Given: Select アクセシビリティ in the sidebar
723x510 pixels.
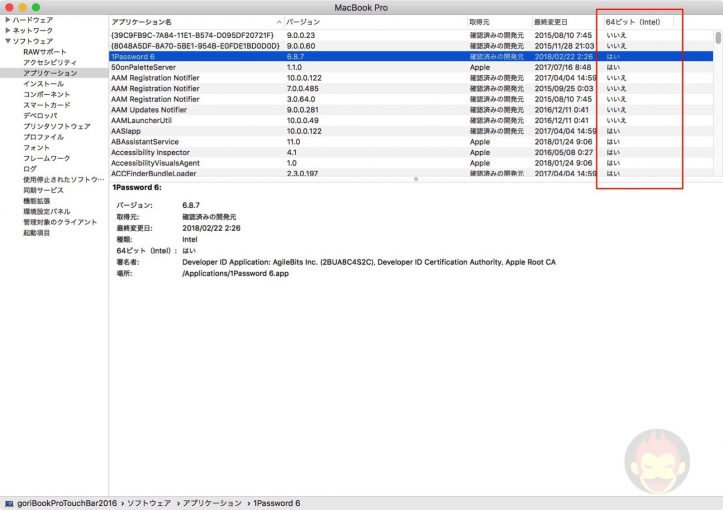Looking at the screenshot, I should (x=50, y=62).
